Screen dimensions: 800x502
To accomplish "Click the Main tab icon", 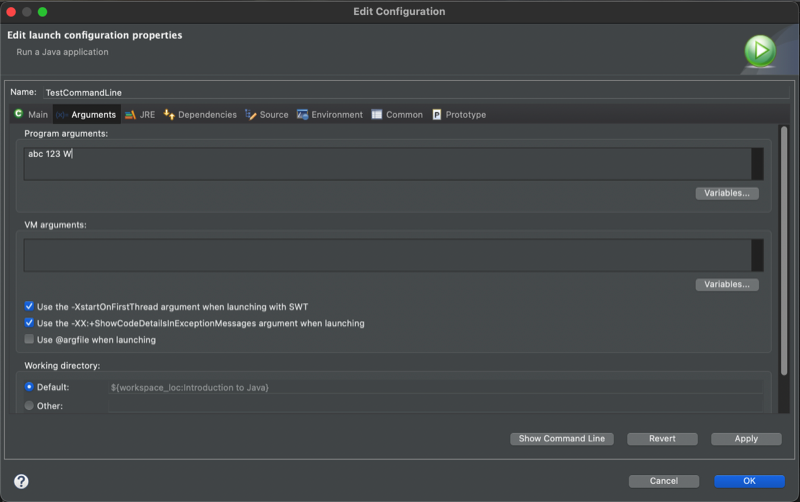I will tap(18, 114).
